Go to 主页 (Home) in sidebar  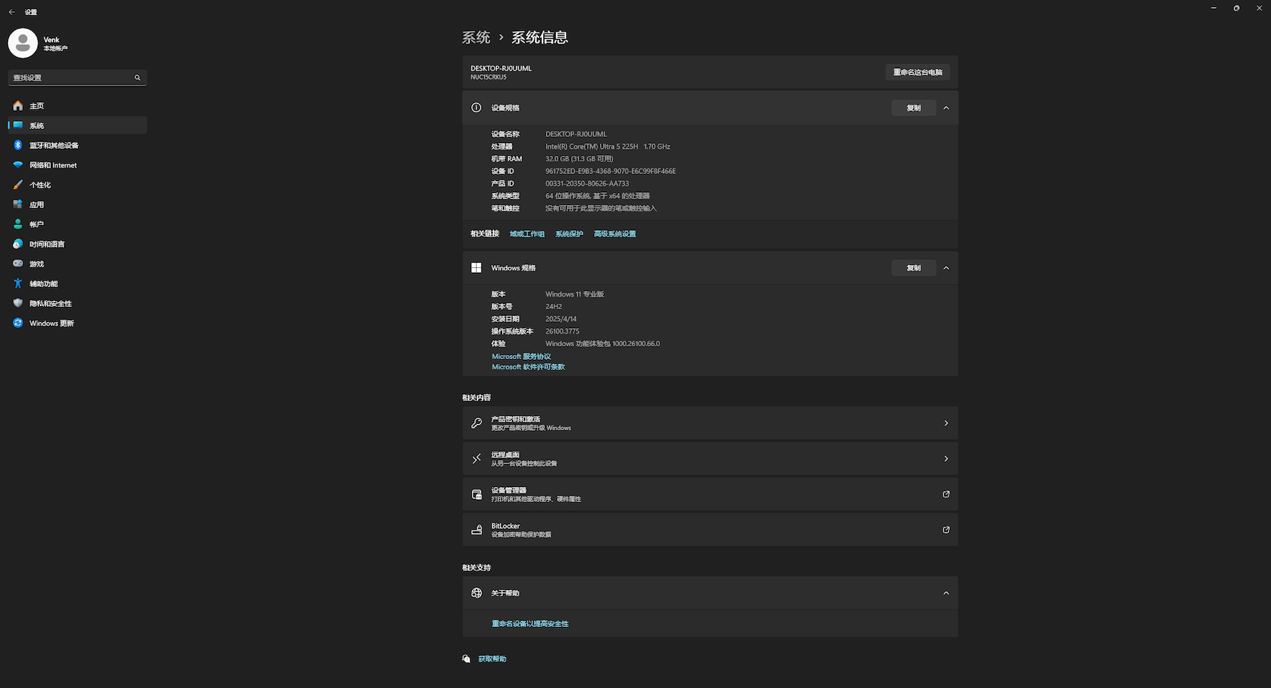point(36,106)
